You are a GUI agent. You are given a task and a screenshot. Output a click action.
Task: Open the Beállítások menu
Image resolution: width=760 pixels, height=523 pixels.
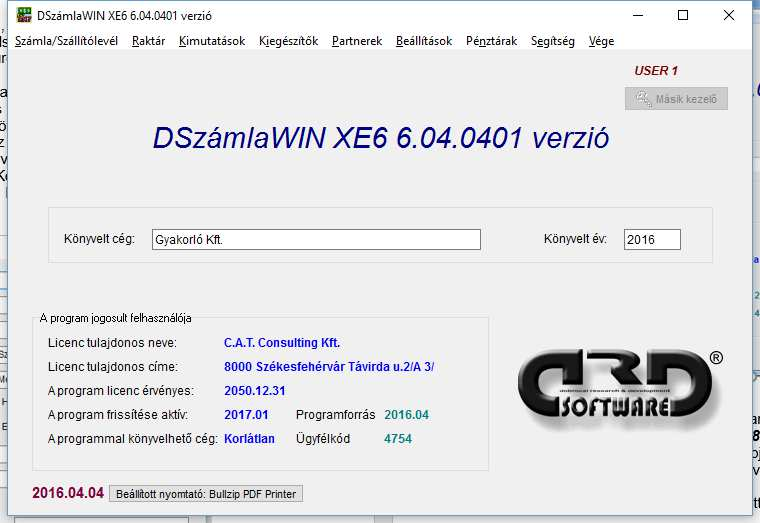[424, 41]
